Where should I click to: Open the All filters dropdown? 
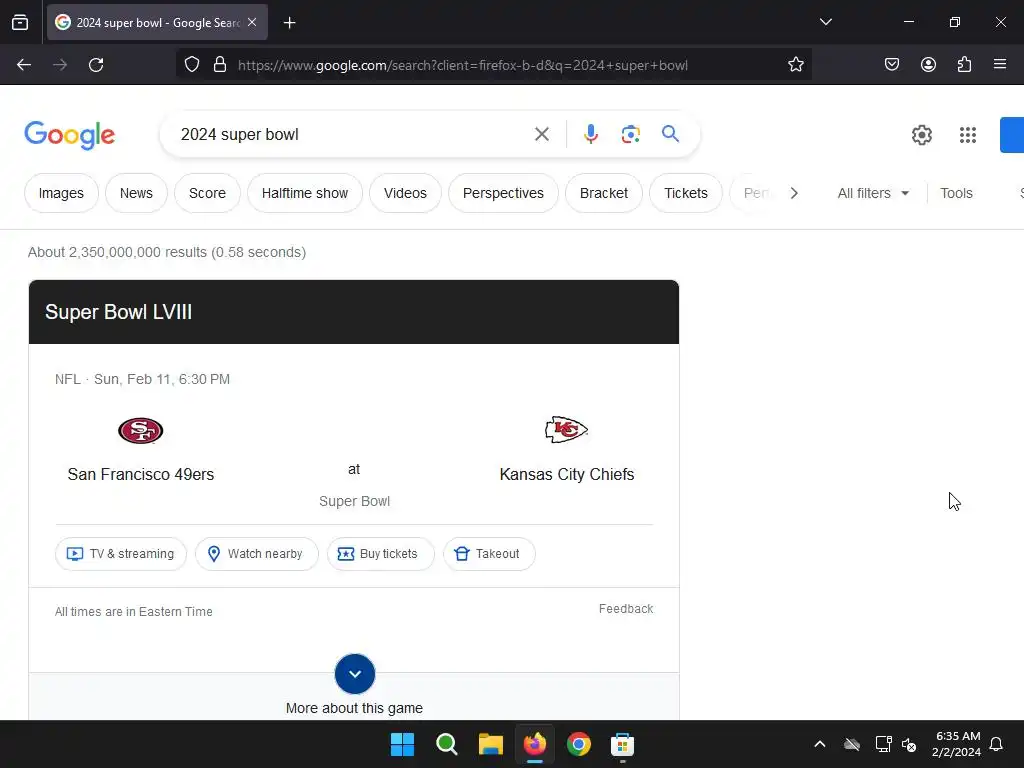click(x=873, y=193)
